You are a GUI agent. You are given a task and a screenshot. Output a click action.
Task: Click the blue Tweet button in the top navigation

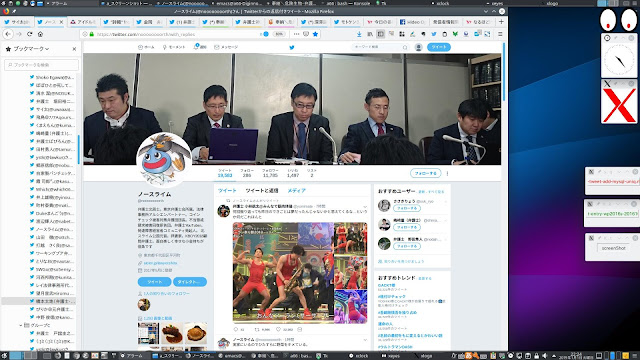pos(439,47)
